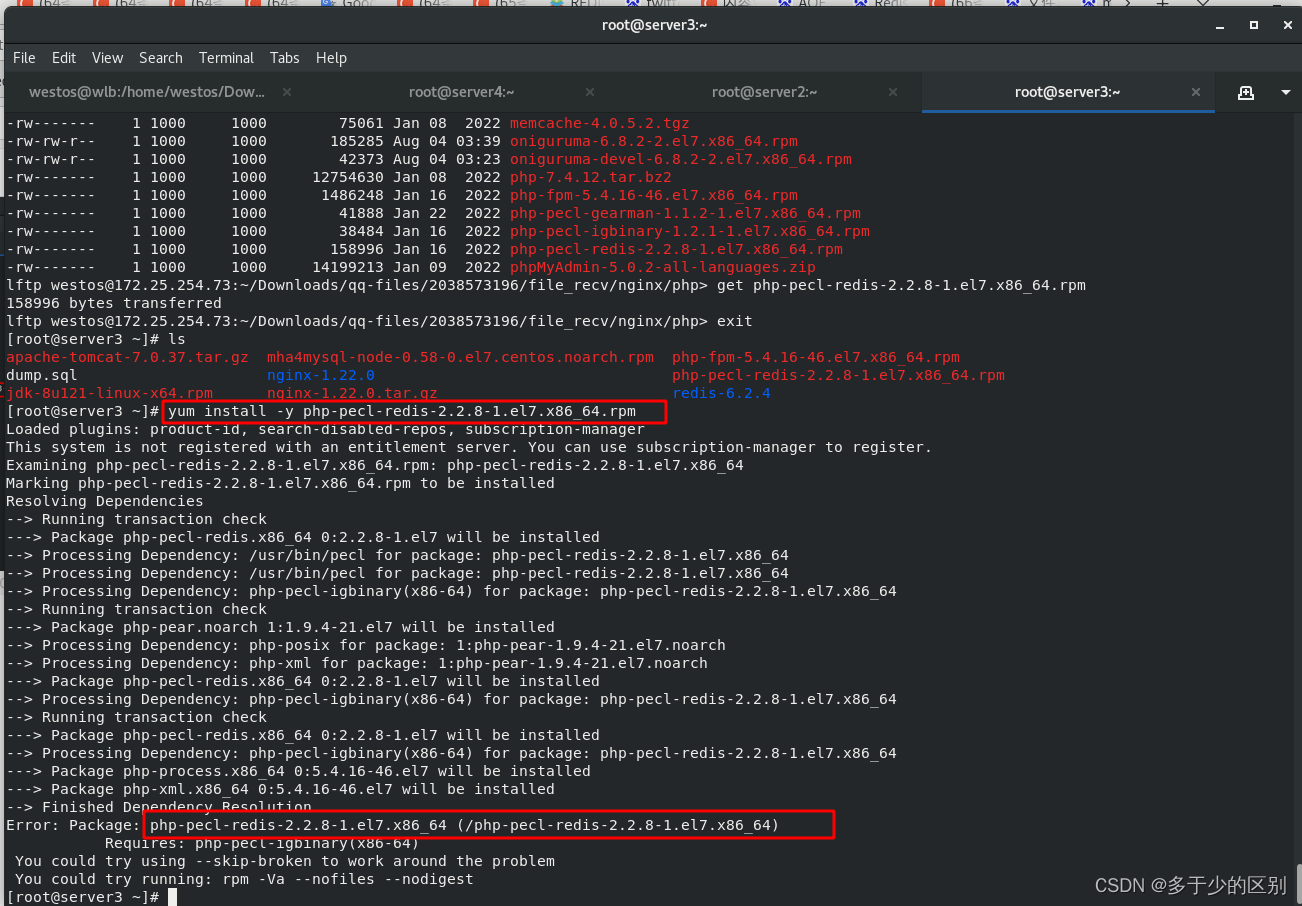The image size is (1302, 906).
Task: Click the blue redis-6.2.4 directory name
Action: tap(721, 393)
